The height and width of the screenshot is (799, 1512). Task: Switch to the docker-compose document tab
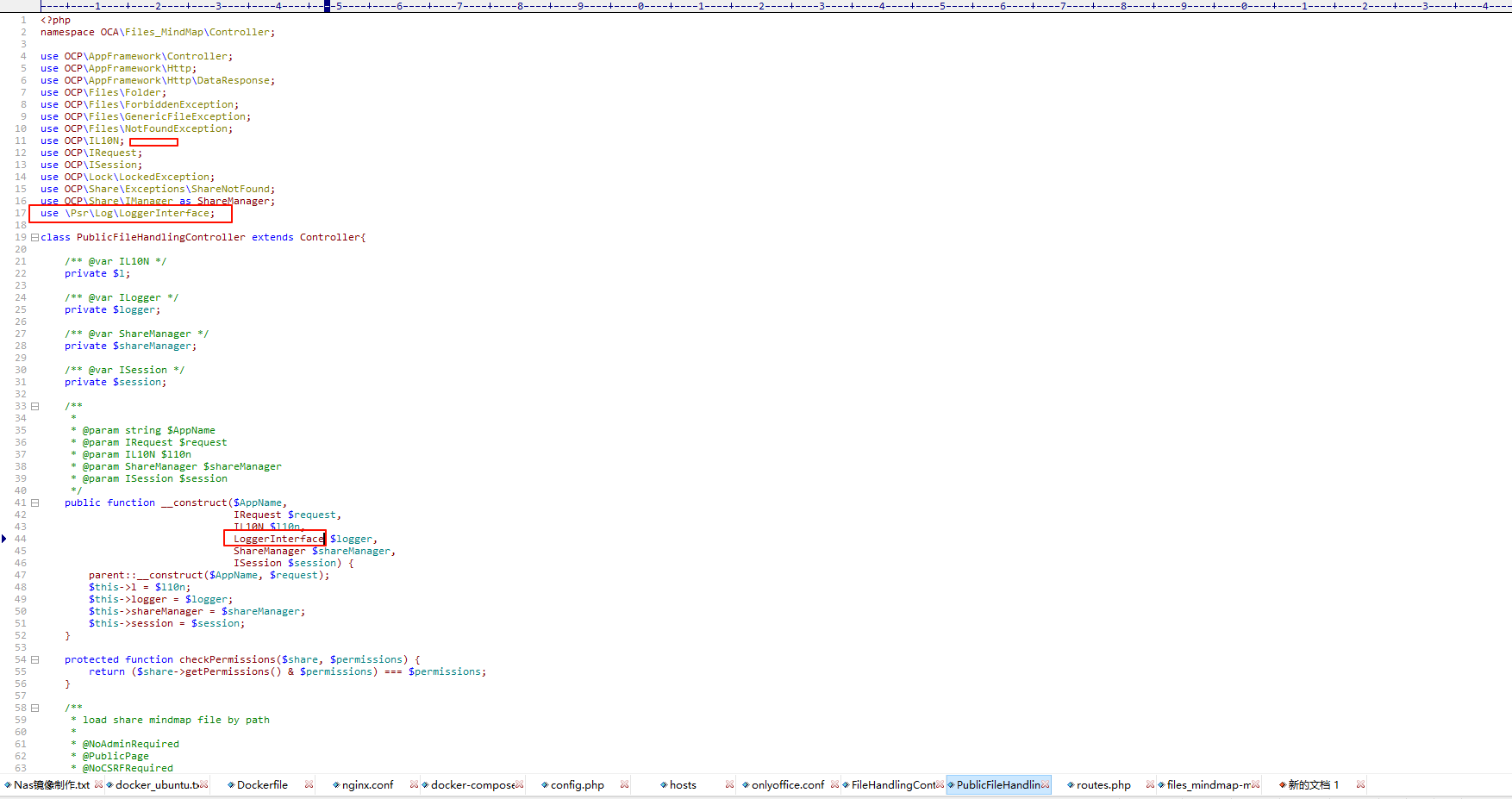point(472,784)
